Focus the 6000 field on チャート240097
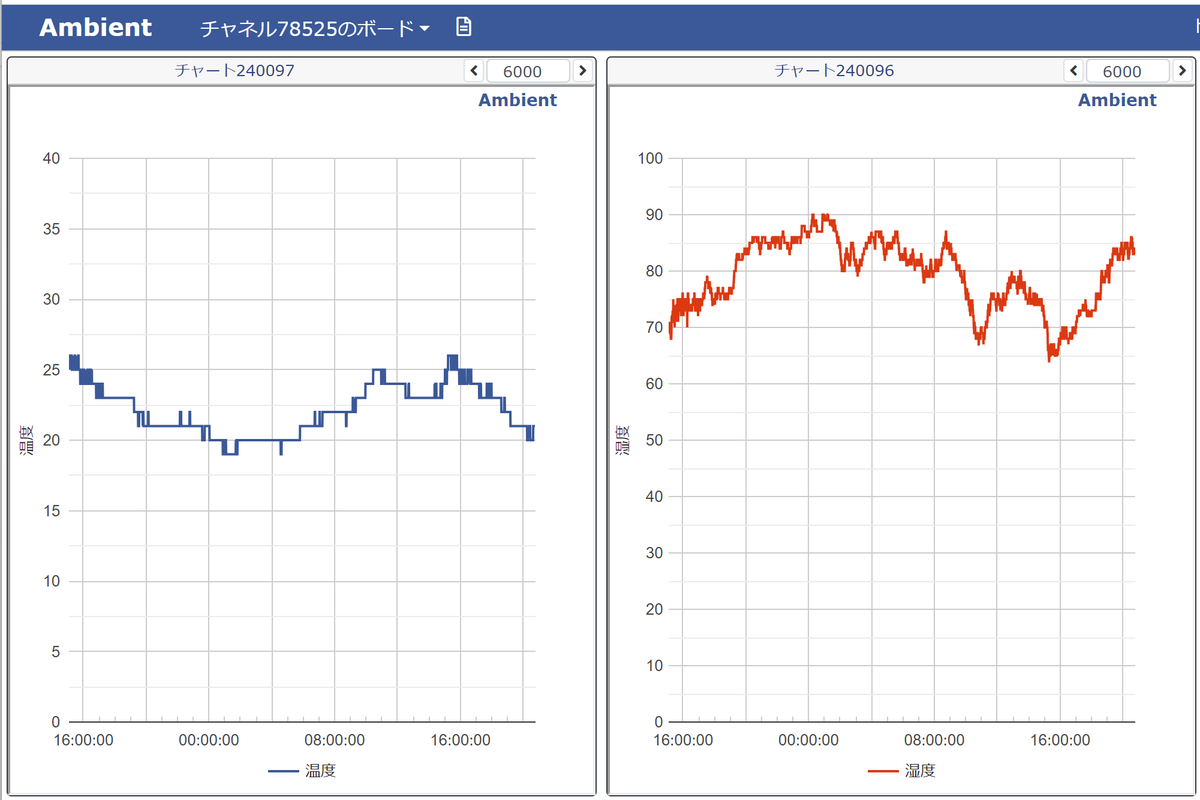 coord(527,71)
